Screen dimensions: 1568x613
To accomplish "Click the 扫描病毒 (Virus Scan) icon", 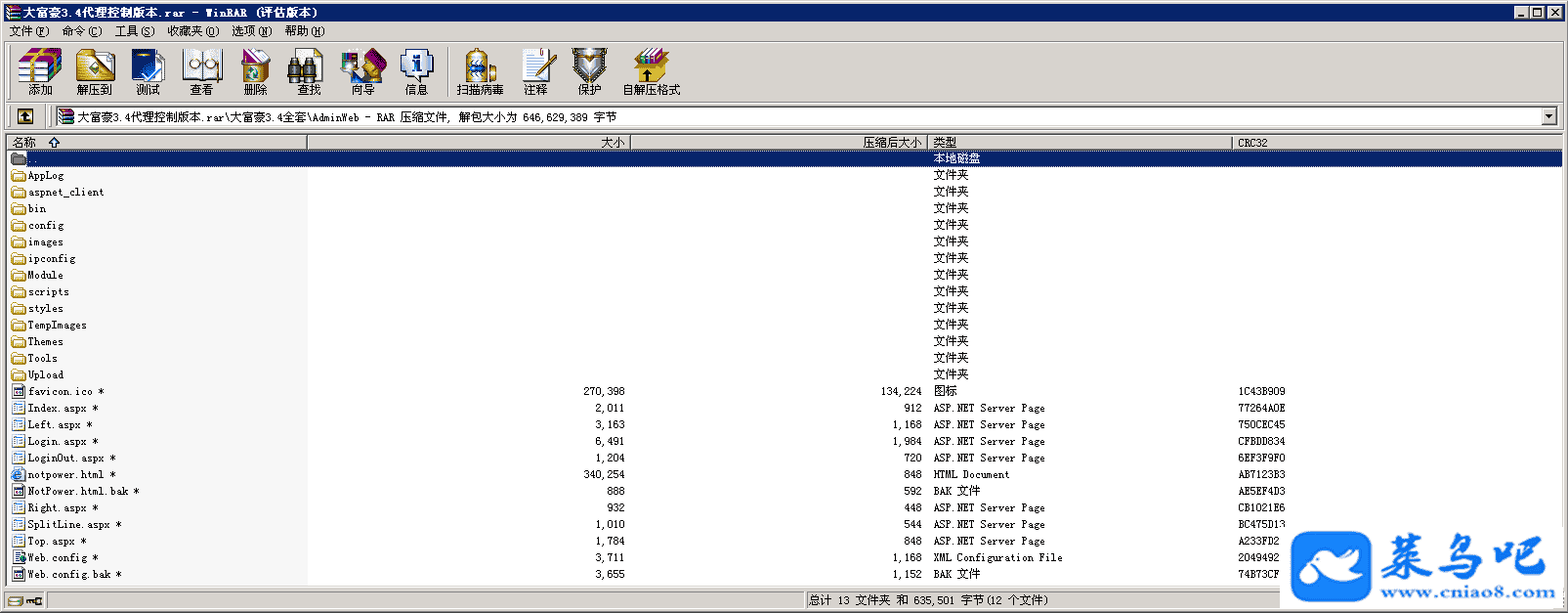I will (x=480, y=71).
